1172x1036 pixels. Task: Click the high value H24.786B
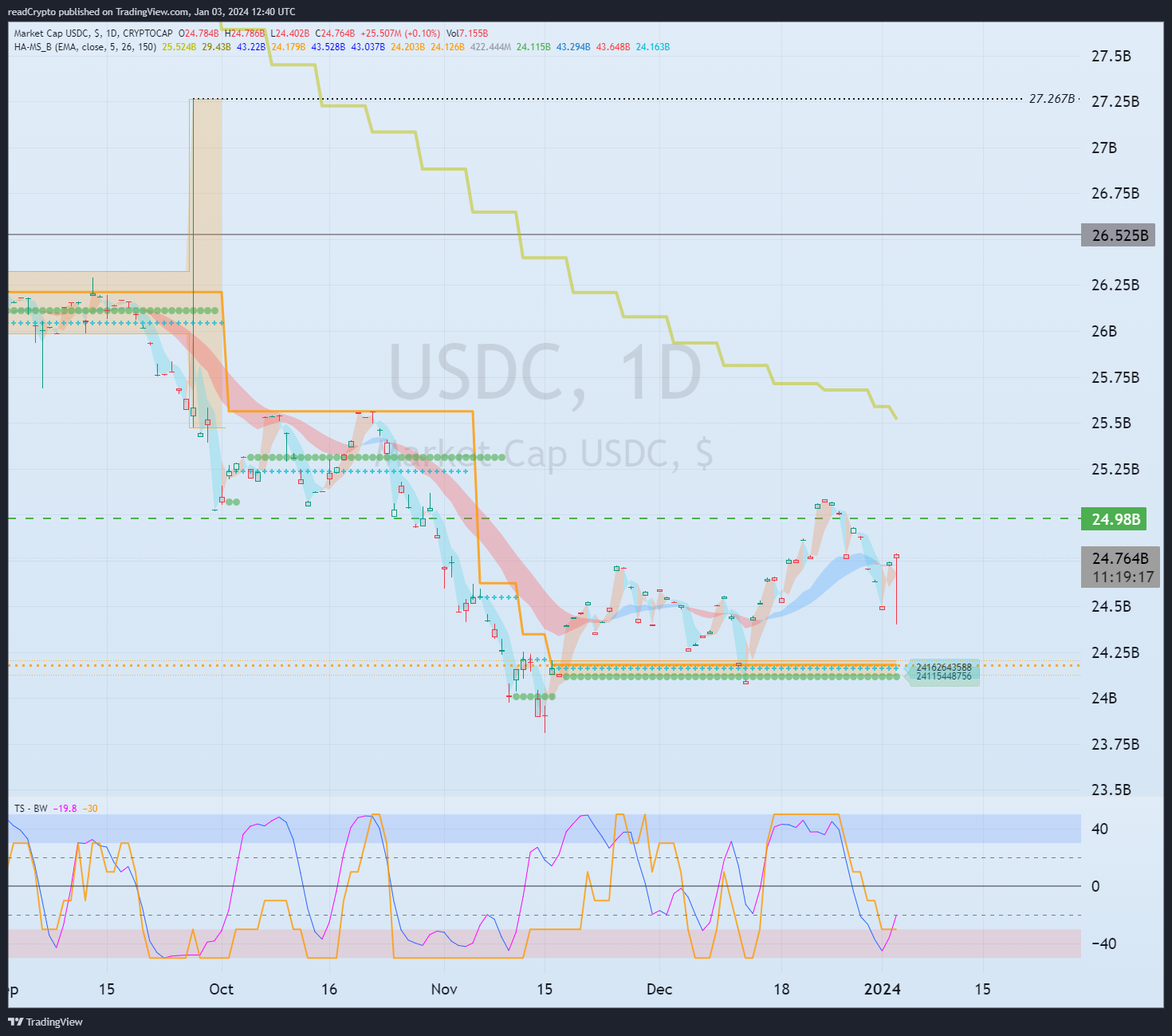tap(245, 33)
